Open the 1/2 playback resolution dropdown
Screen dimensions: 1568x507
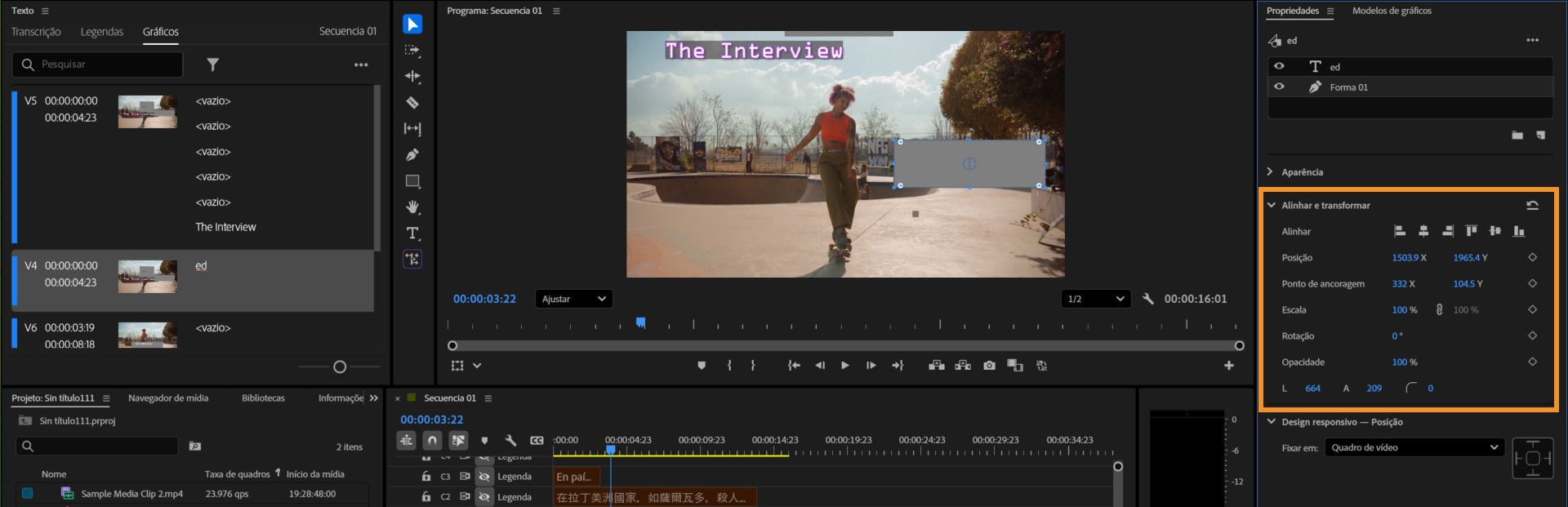point(1095,299)
